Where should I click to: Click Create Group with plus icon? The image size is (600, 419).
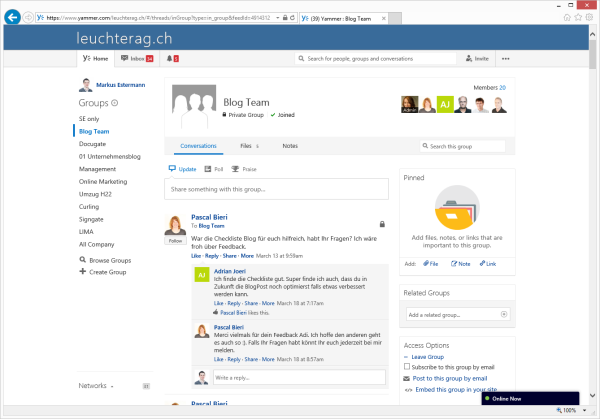pos(103,272)
